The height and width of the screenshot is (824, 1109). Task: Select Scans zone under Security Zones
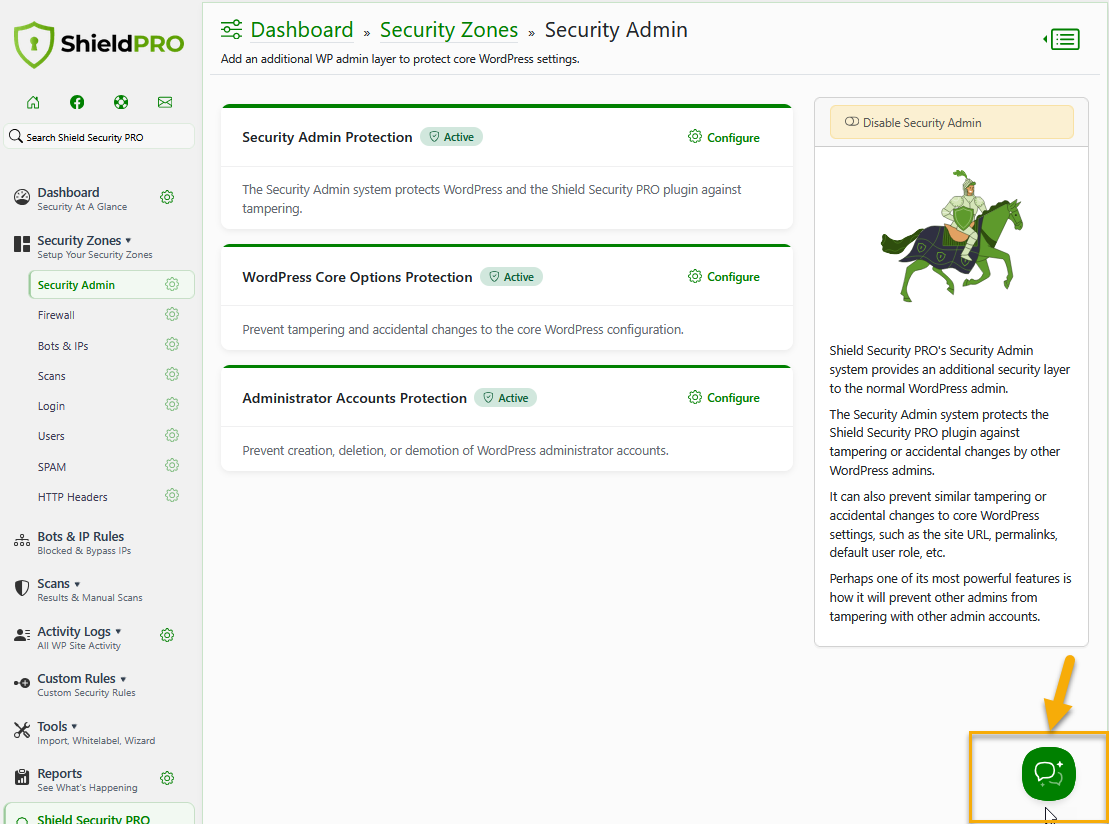pyautogui.click(x=52, y=376)
